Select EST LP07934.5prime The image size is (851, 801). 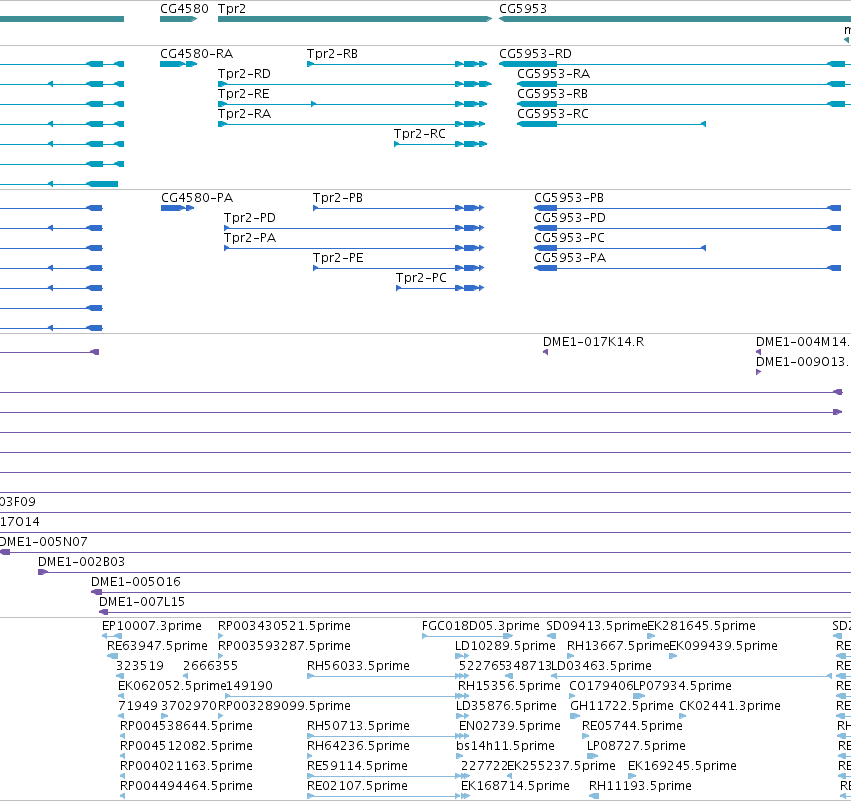point(682,686)
